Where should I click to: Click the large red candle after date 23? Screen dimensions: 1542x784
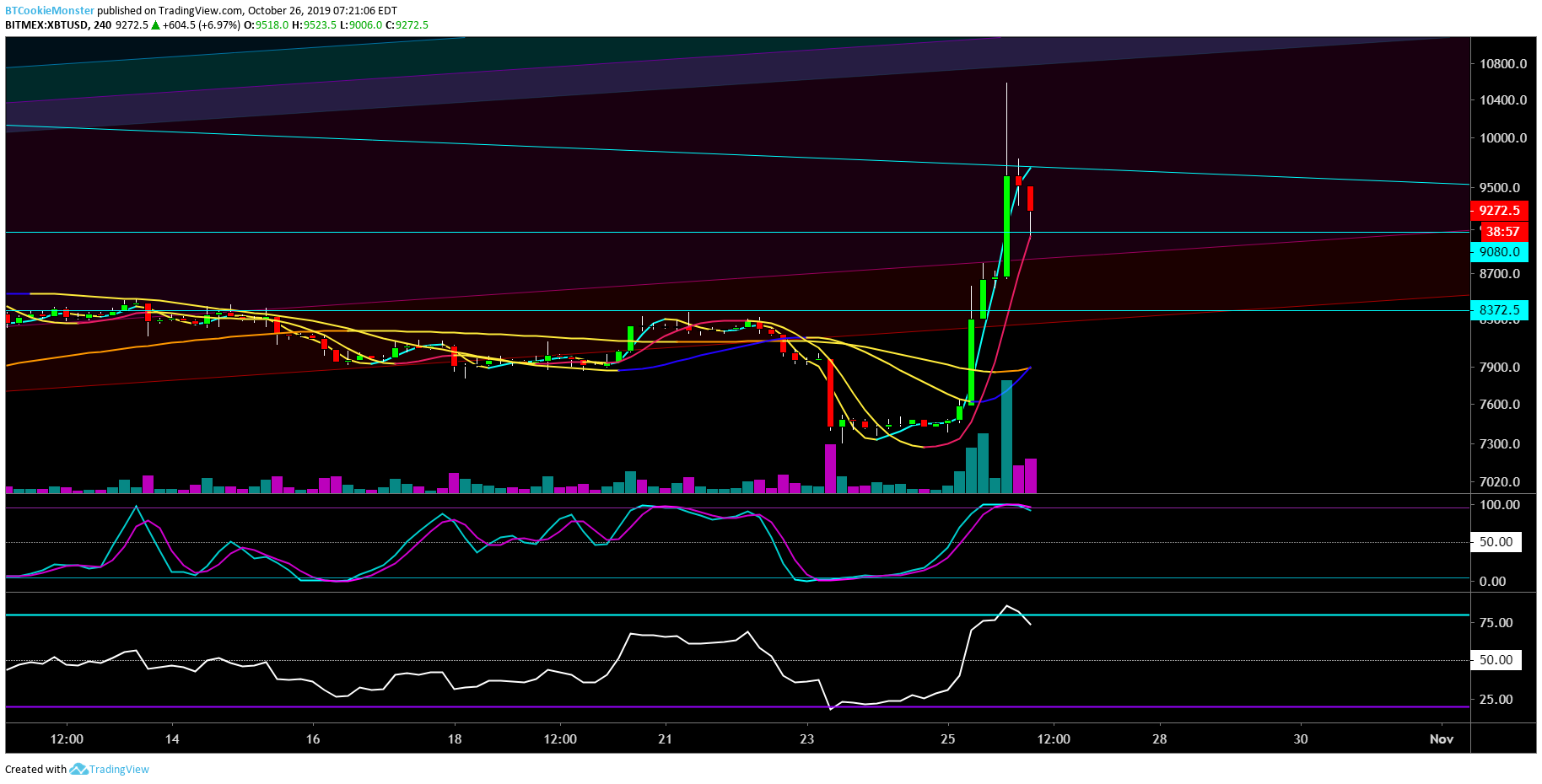pos(830,393)
